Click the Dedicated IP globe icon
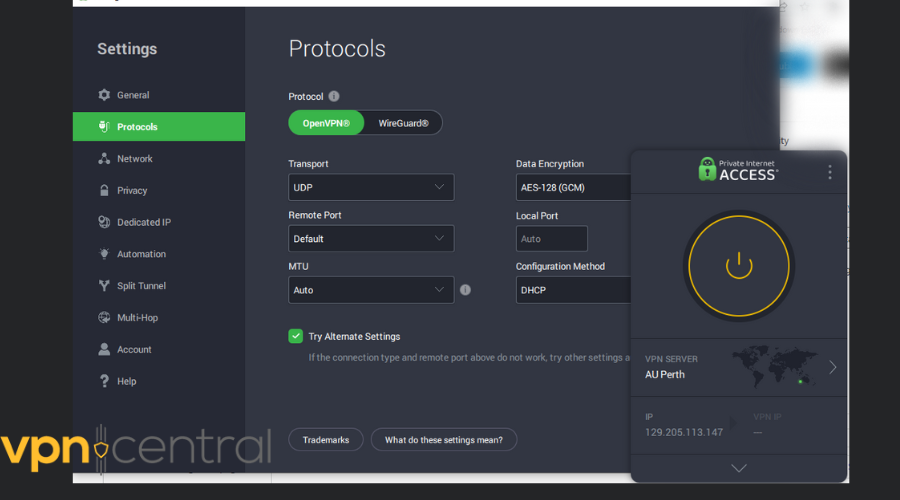The width and height of the screenshot is (900, 500). pos(104,222)
